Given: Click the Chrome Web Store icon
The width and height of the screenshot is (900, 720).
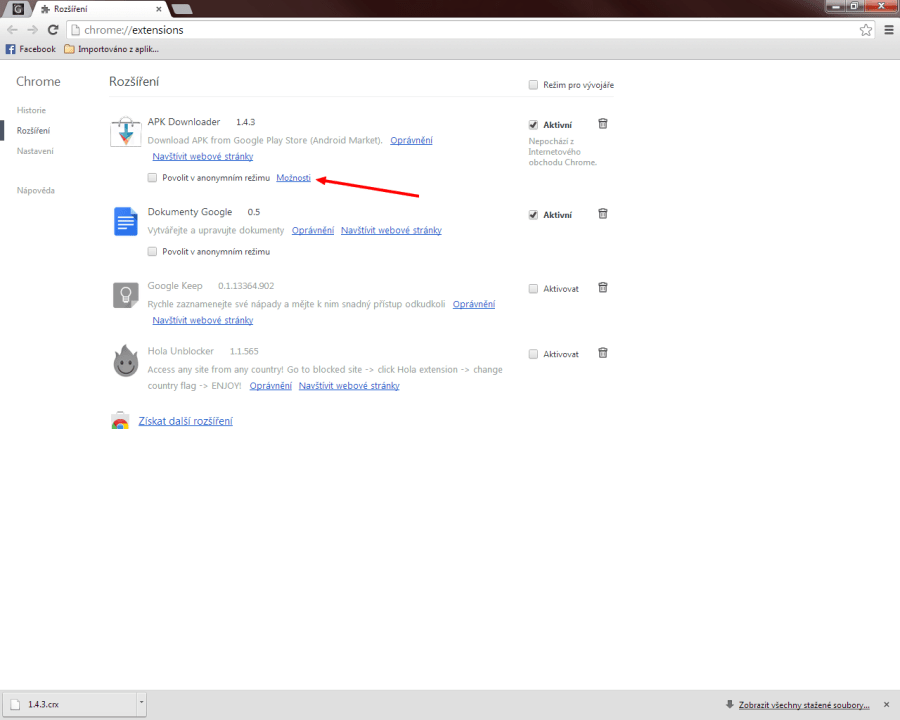Looking at the screenshot, I should (x=120, y=421).
